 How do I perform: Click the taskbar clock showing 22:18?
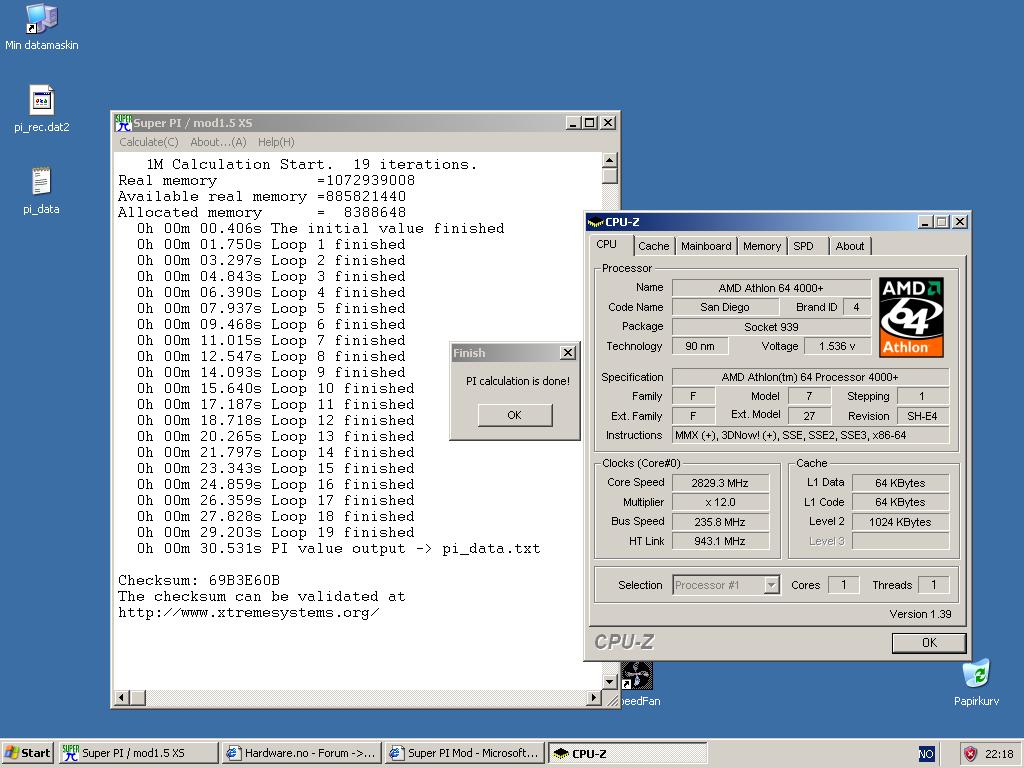pos(999,754)
